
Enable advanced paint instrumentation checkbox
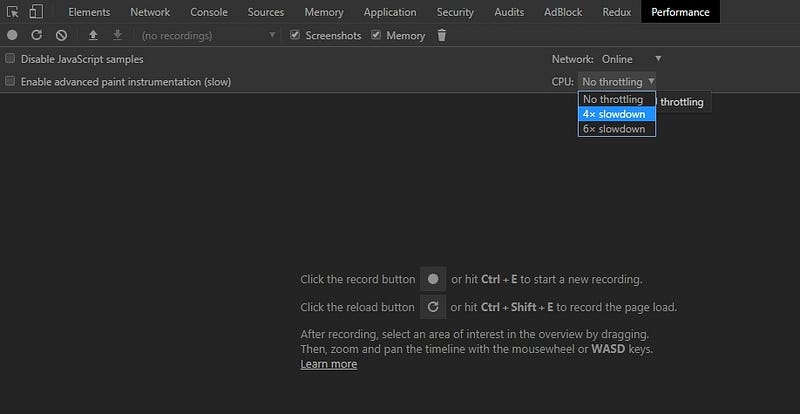point(11,81)
